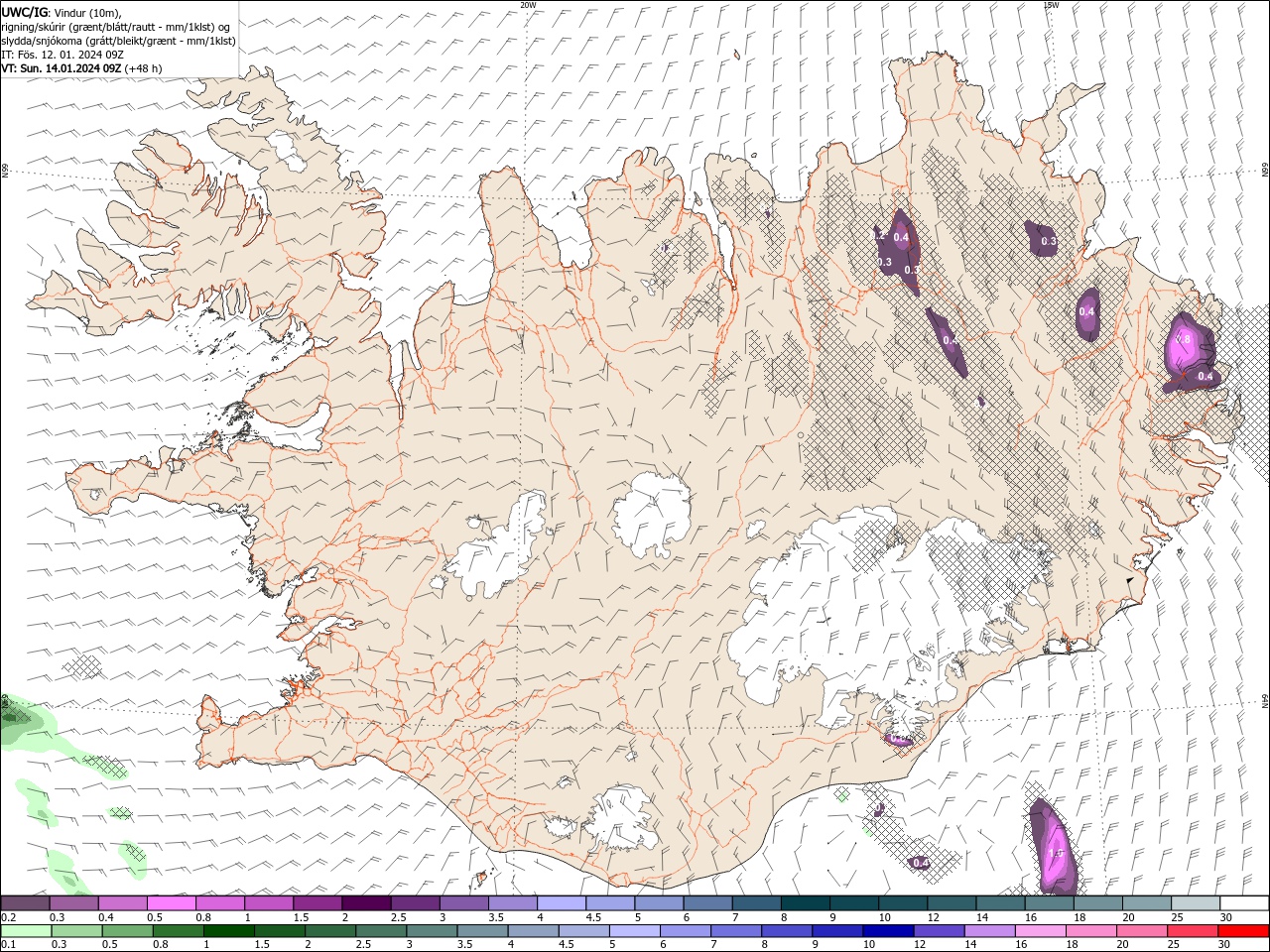Image resolution: width=1270 pixels, height=952 pixels.
Task: Click the white swatch ending the upper legend
Action: click(1243, 903)
